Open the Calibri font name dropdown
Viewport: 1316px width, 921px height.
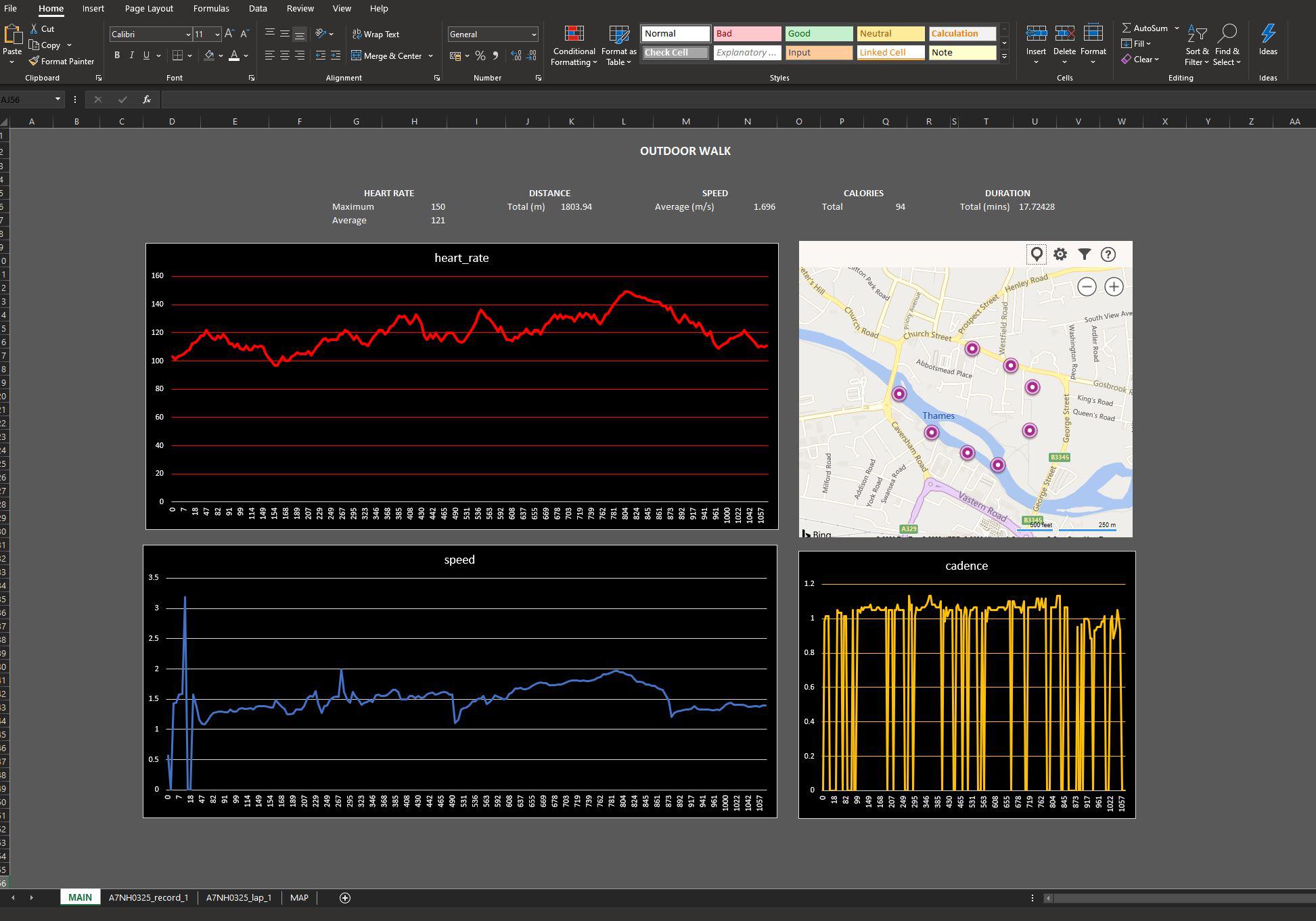(x=188, y=34)
